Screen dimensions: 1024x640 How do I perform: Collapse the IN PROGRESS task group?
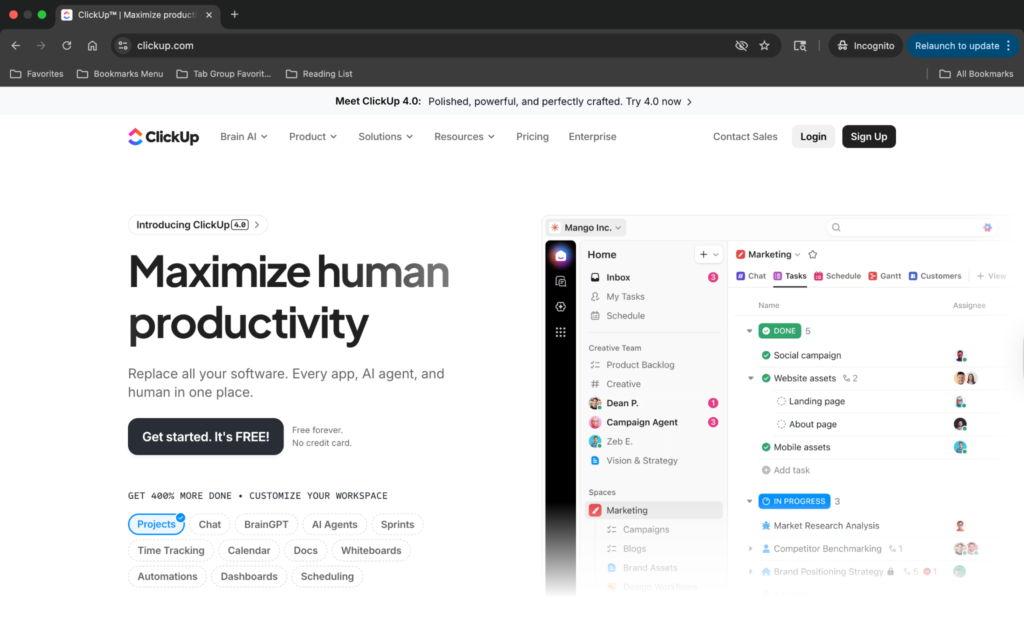749,502
